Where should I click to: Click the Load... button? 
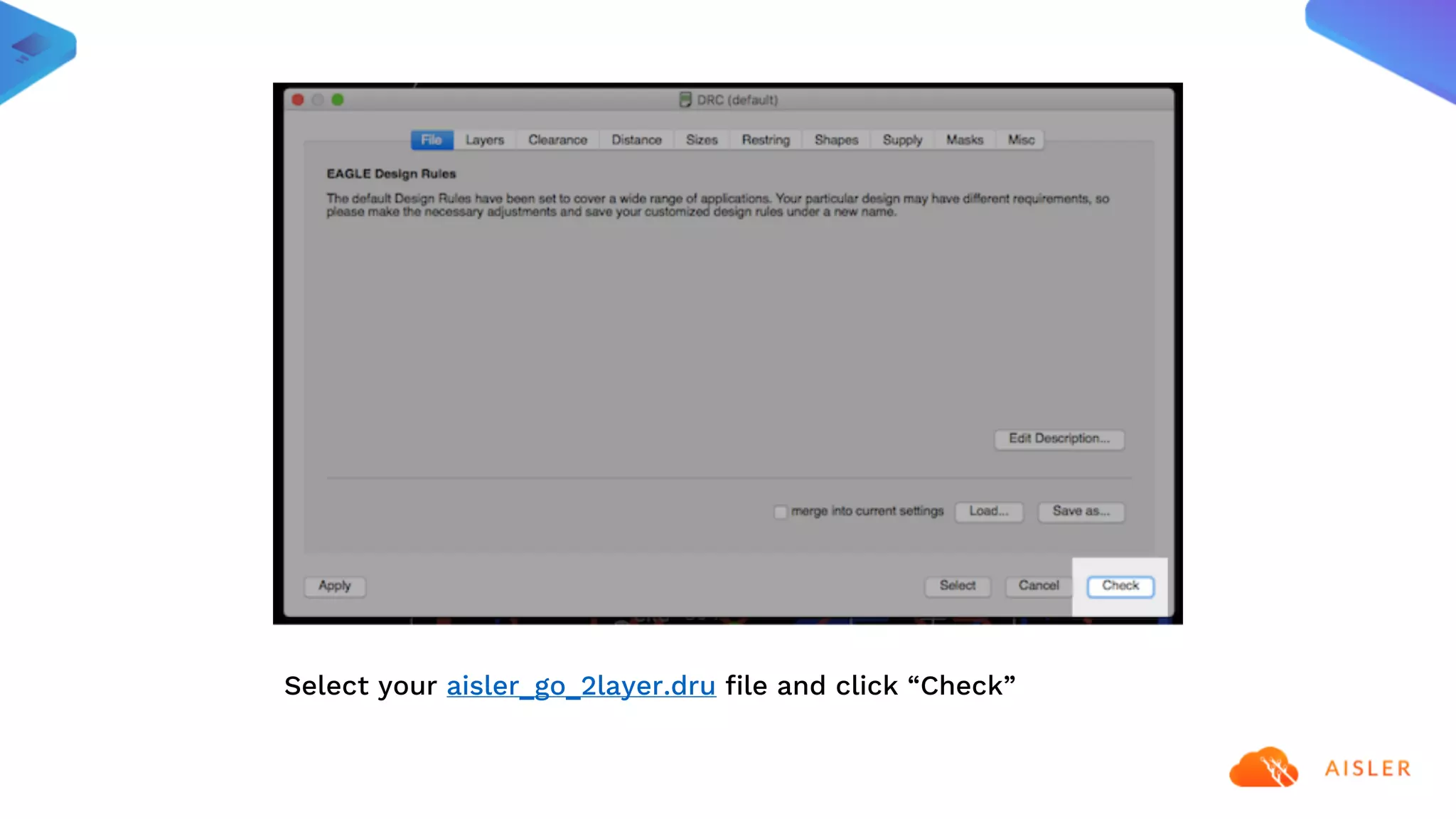click(x=989, y=511)
